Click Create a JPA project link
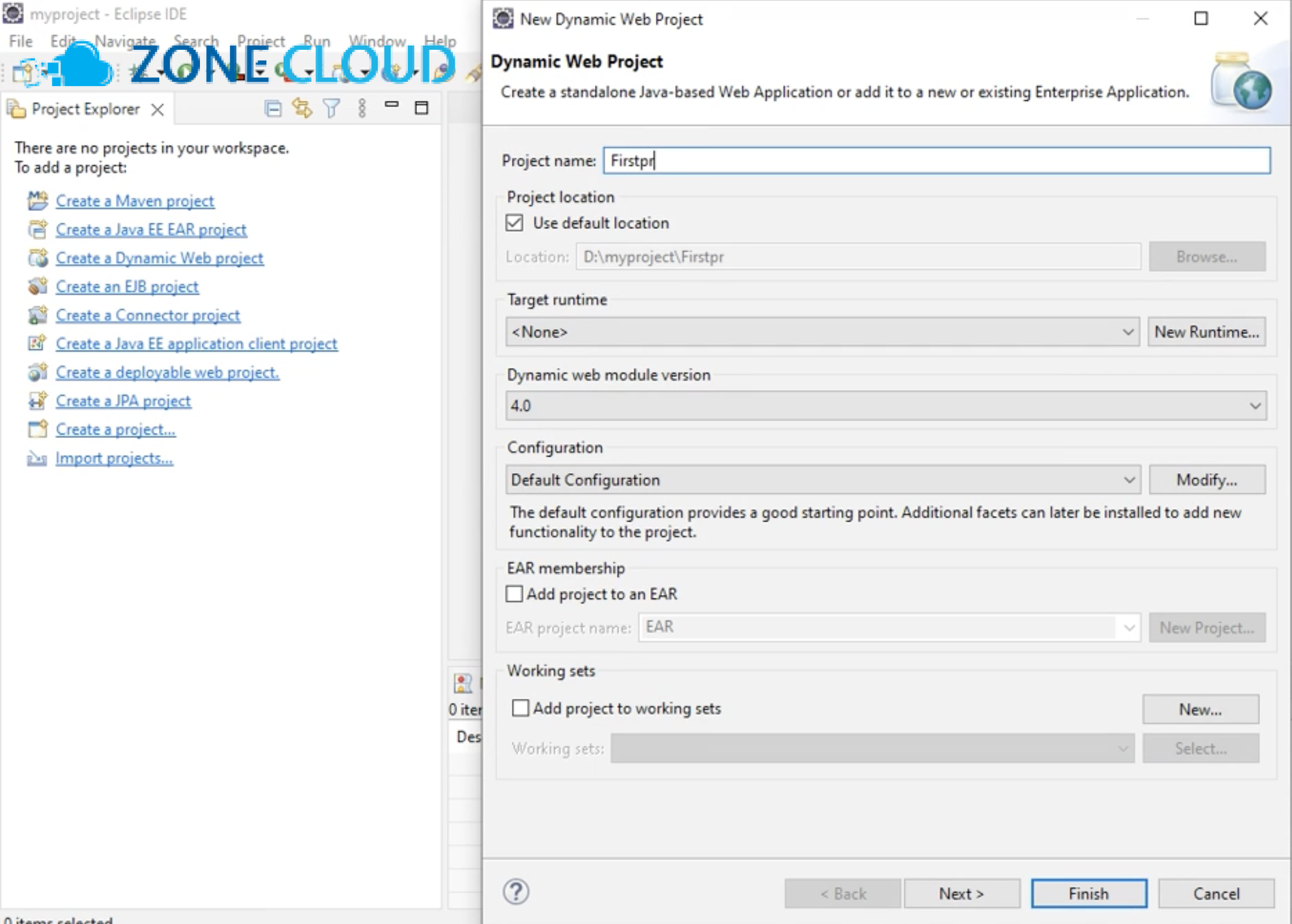The width and height of the screenshot is (1292, 924). 123,400
